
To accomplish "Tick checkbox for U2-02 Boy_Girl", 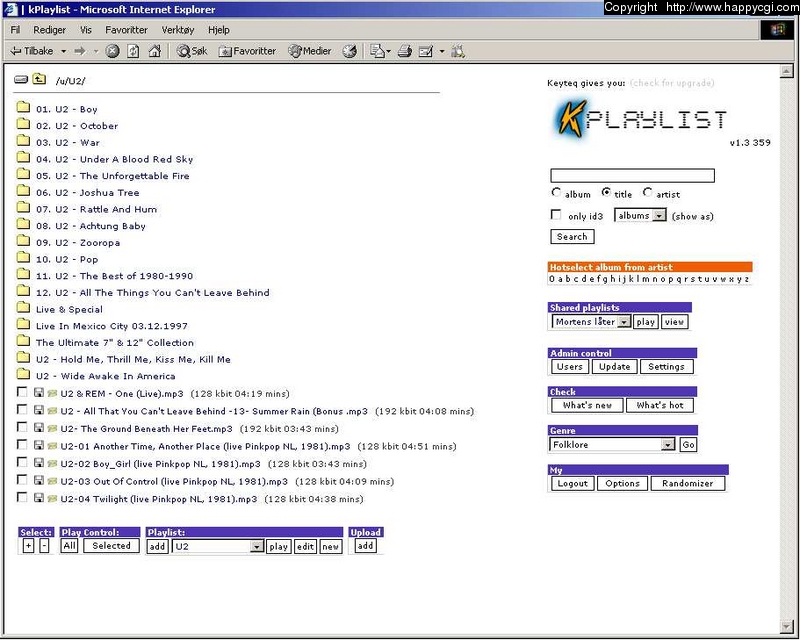I will [x=22, y=462].
